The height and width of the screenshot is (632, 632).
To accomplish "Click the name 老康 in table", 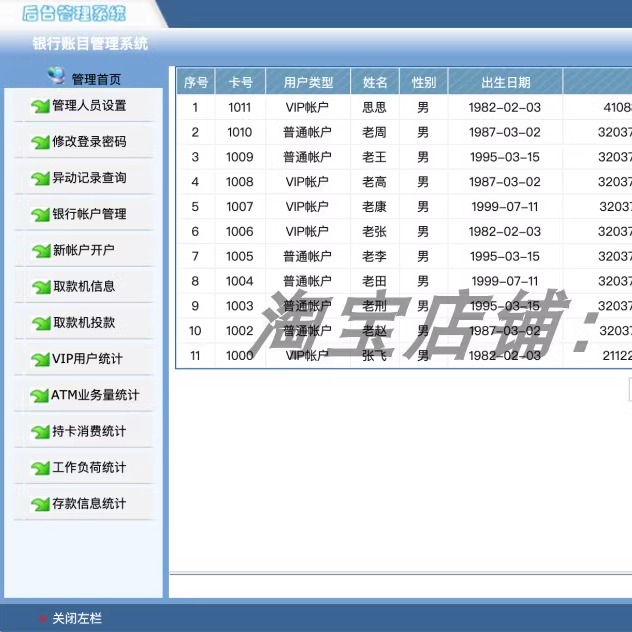I will 374,207.
